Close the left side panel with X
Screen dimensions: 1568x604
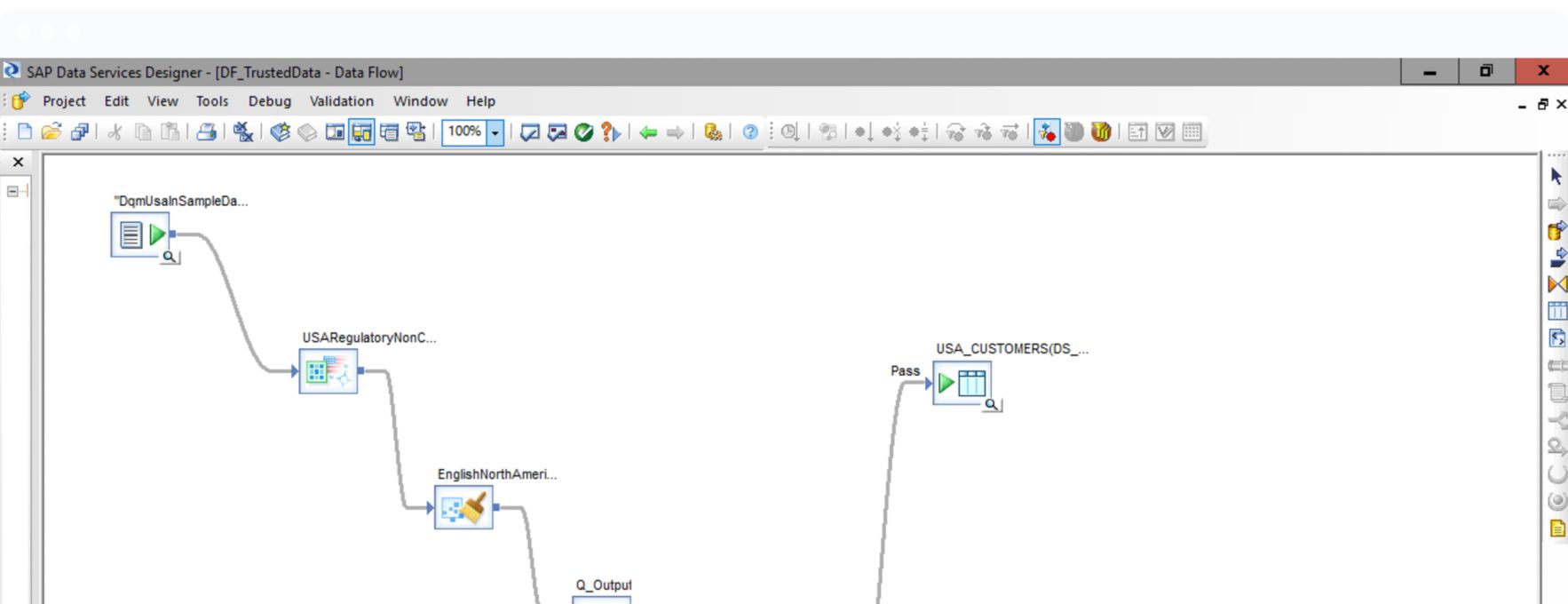tap(18, 162)
